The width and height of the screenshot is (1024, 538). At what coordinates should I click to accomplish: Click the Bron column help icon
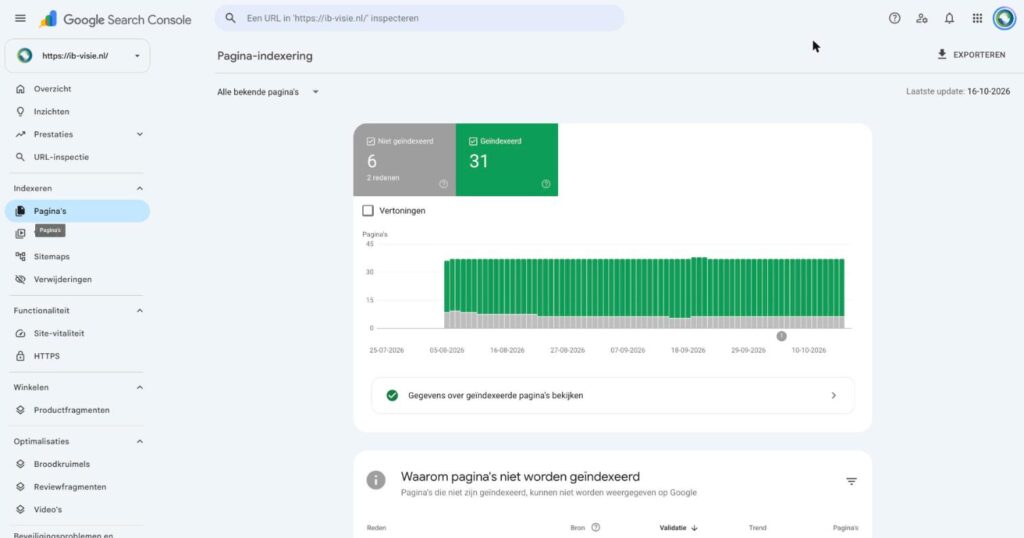click(596, 528)
